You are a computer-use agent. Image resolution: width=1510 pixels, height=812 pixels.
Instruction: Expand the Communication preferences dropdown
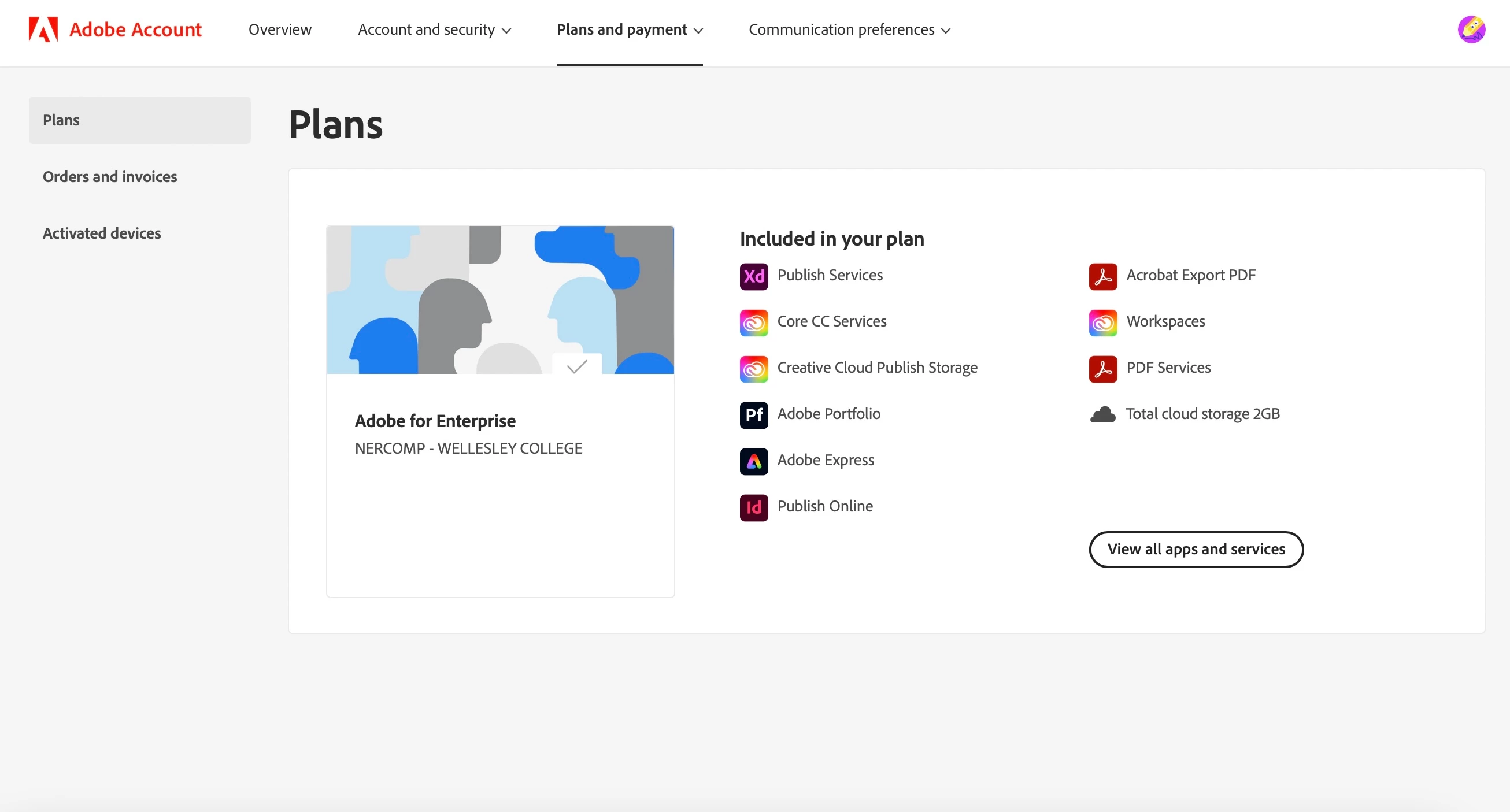pyautogui.click(x=849, y=30)
